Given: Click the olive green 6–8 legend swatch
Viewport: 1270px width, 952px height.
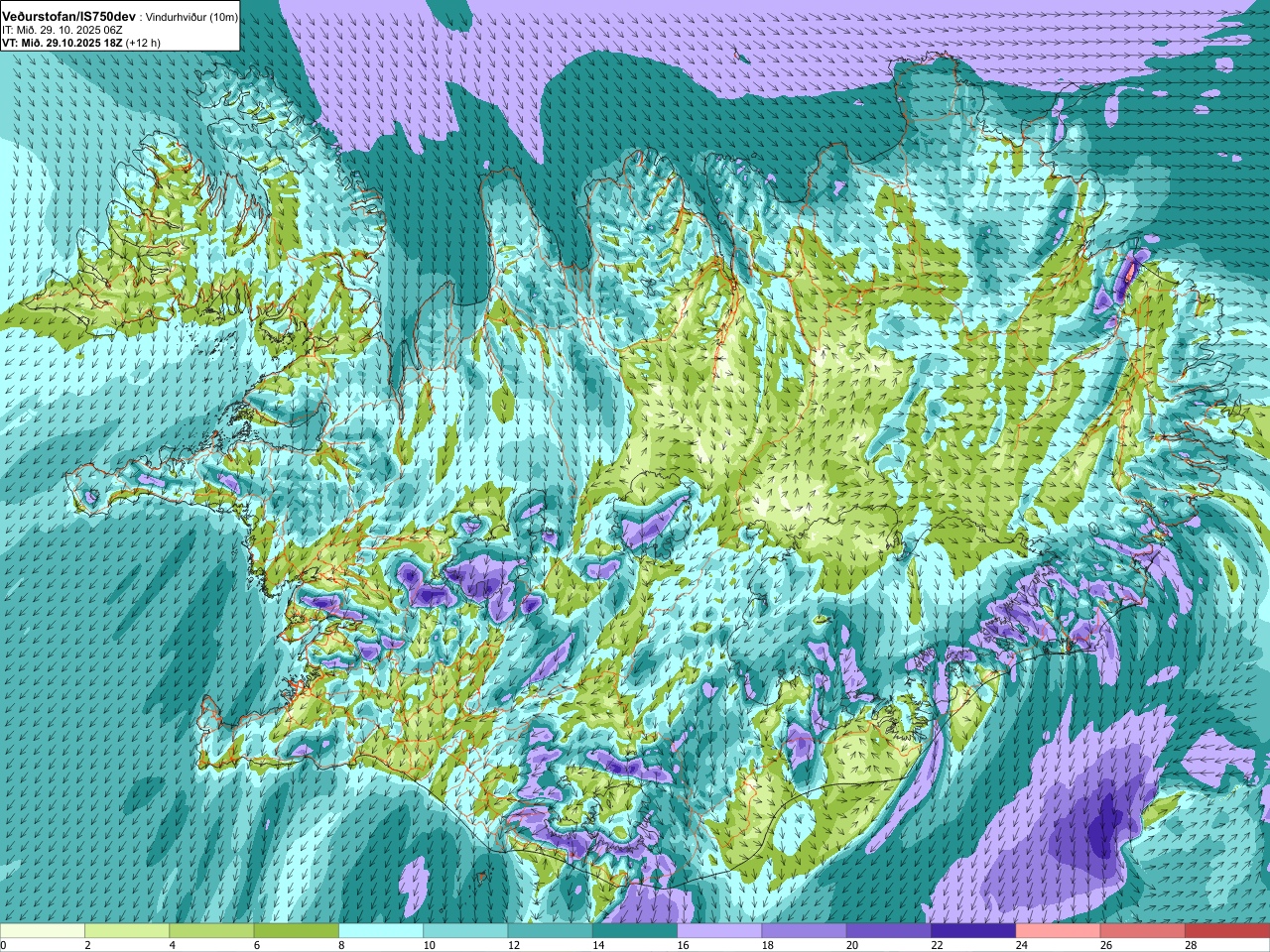Looking at the screenshot, I should click(x=296, y=931).
